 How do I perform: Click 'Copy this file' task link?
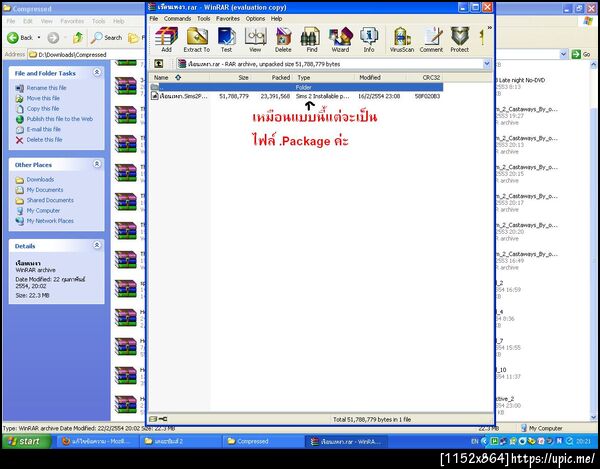43,109
